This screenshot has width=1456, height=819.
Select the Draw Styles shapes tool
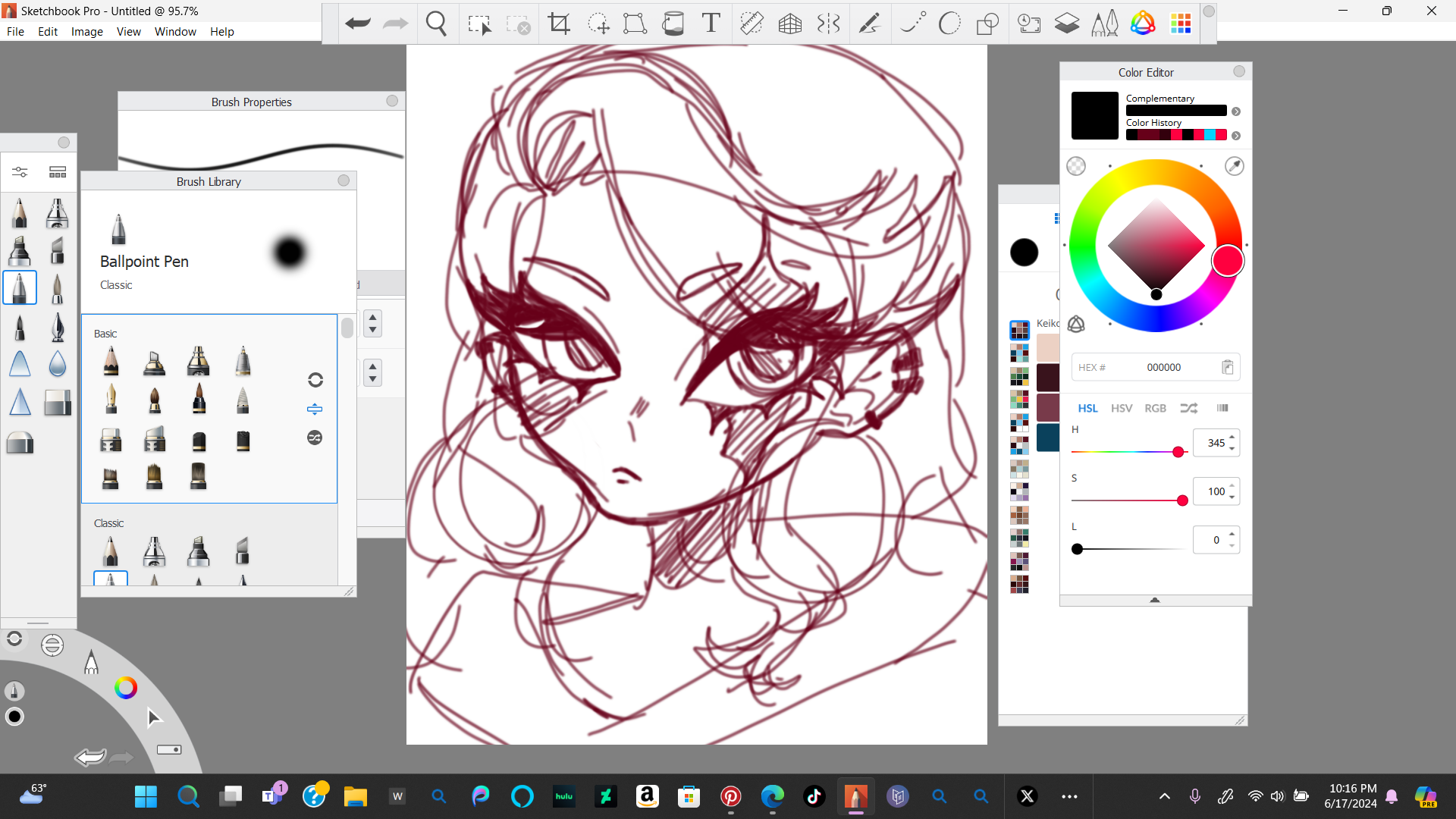point(987,24)
